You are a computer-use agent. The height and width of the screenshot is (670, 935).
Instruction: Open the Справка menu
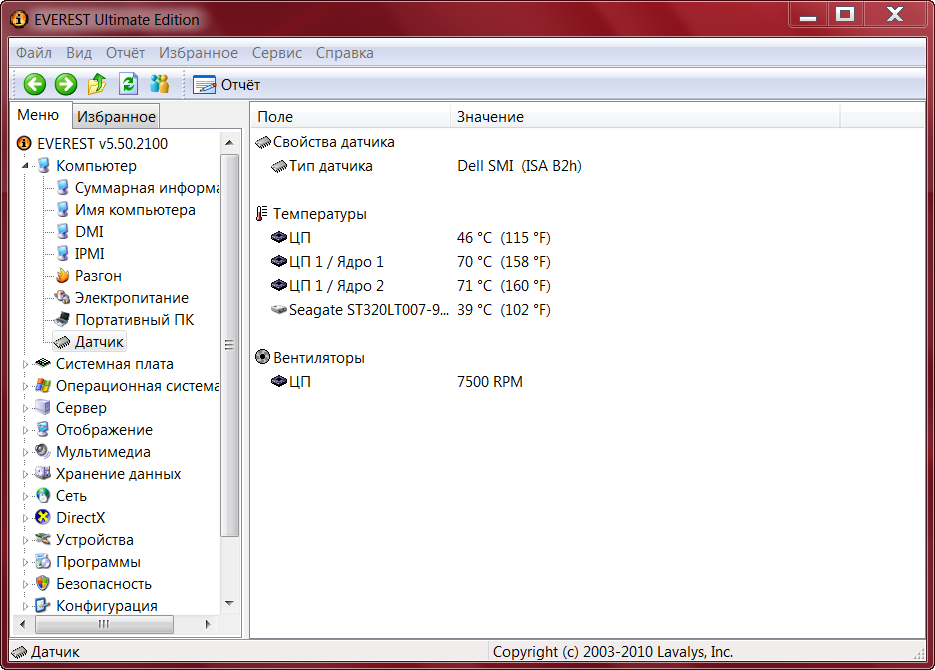(x=345, y=53)
